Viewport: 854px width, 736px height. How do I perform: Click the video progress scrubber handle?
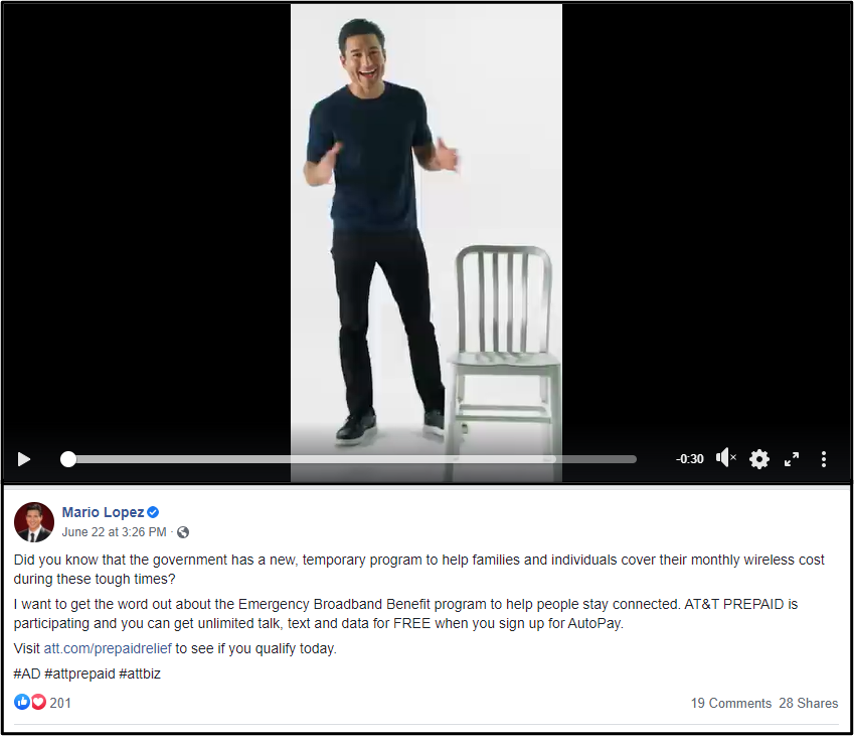pos(68,459)
